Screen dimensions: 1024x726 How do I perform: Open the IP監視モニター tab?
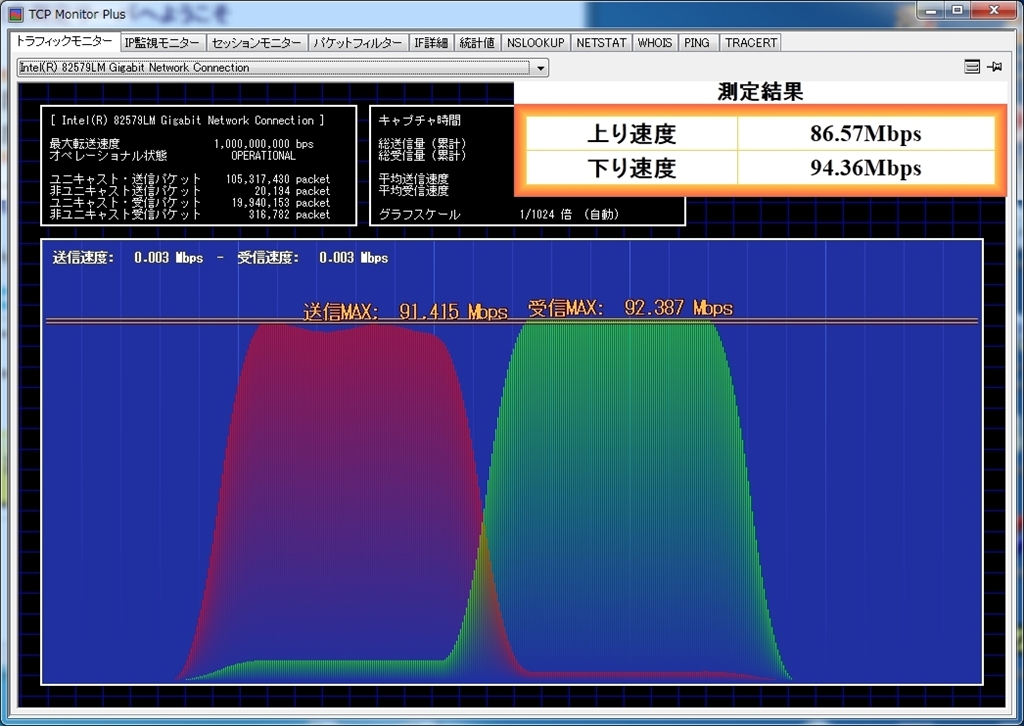tap(162, 43)
